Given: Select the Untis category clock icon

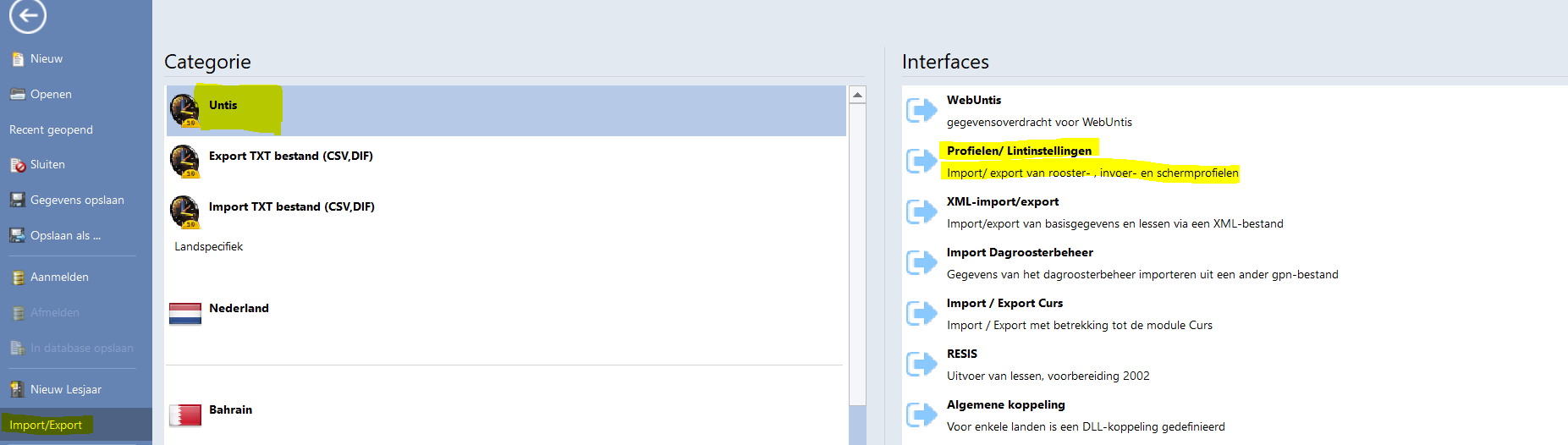Looking at the screenshot, I should tap(184, 110).
